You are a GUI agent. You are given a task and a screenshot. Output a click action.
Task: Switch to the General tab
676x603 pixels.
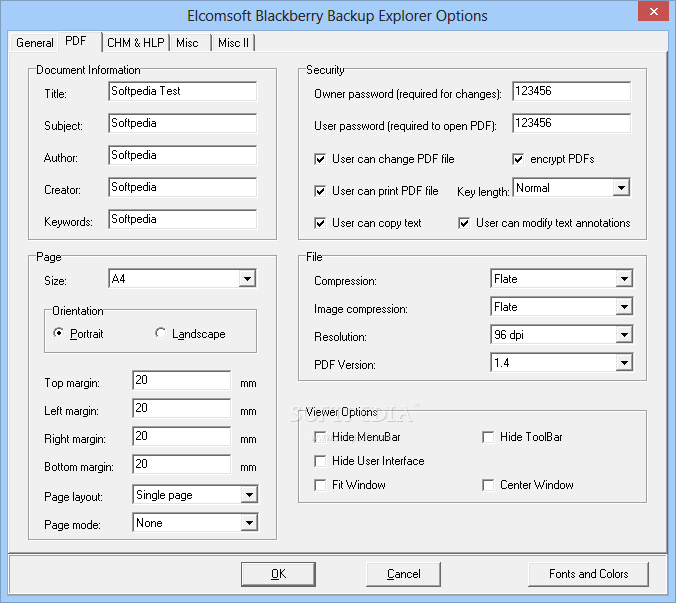[34, 43]
